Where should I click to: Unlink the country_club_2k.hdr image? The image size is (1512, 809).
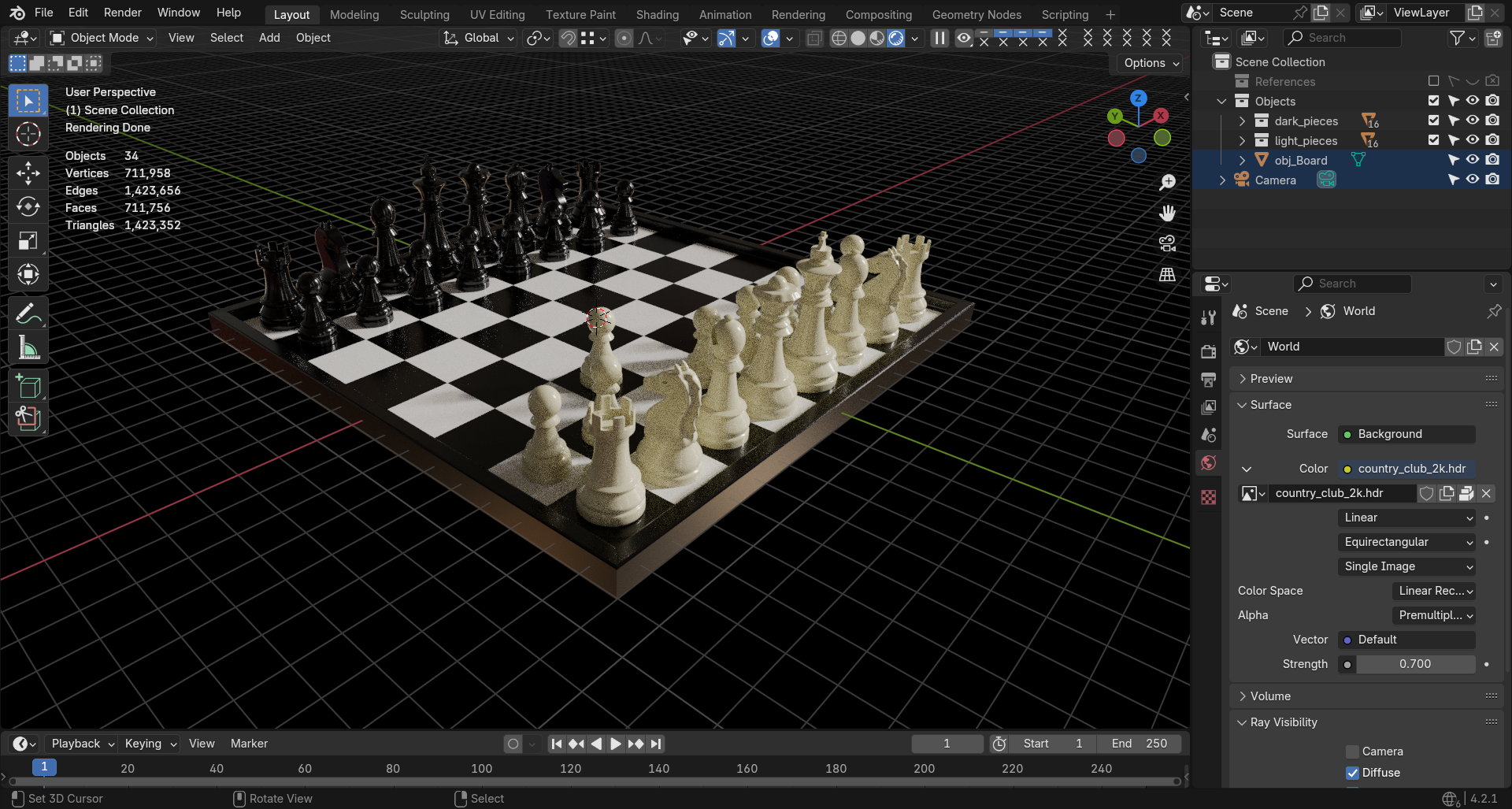(1486, 493)
